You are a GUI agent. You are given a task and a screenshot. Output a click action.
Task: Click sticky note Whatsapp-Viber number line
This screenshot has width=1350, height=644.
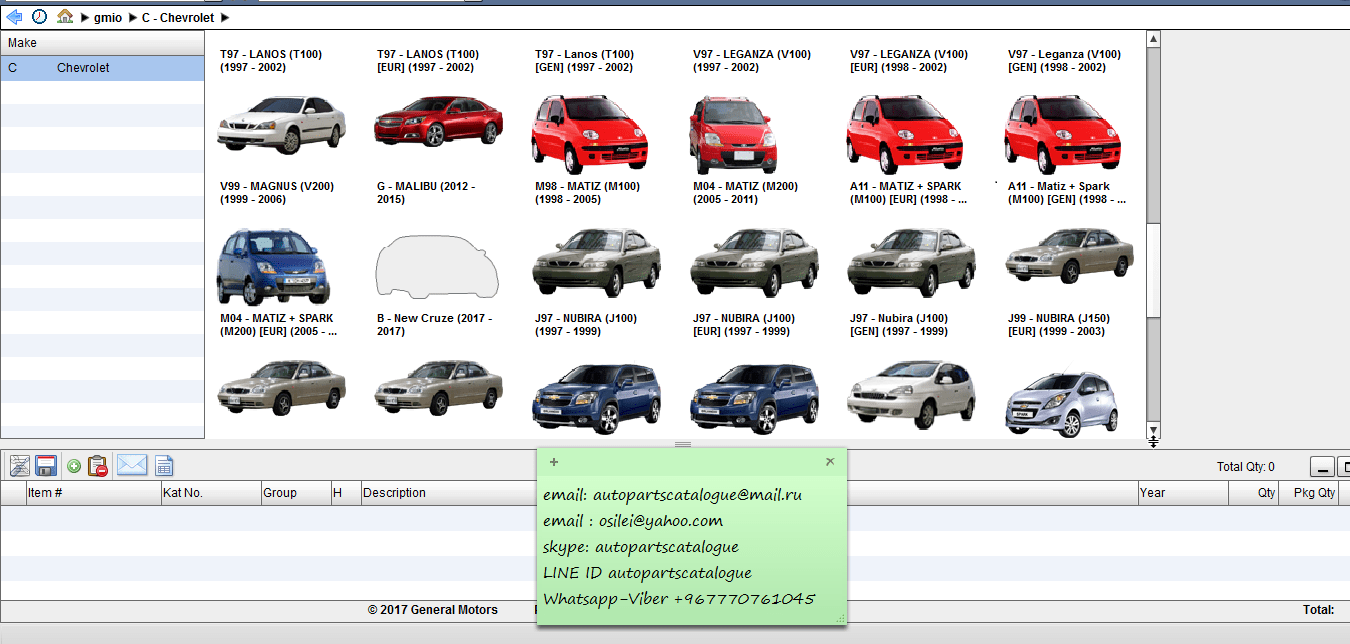679,599
